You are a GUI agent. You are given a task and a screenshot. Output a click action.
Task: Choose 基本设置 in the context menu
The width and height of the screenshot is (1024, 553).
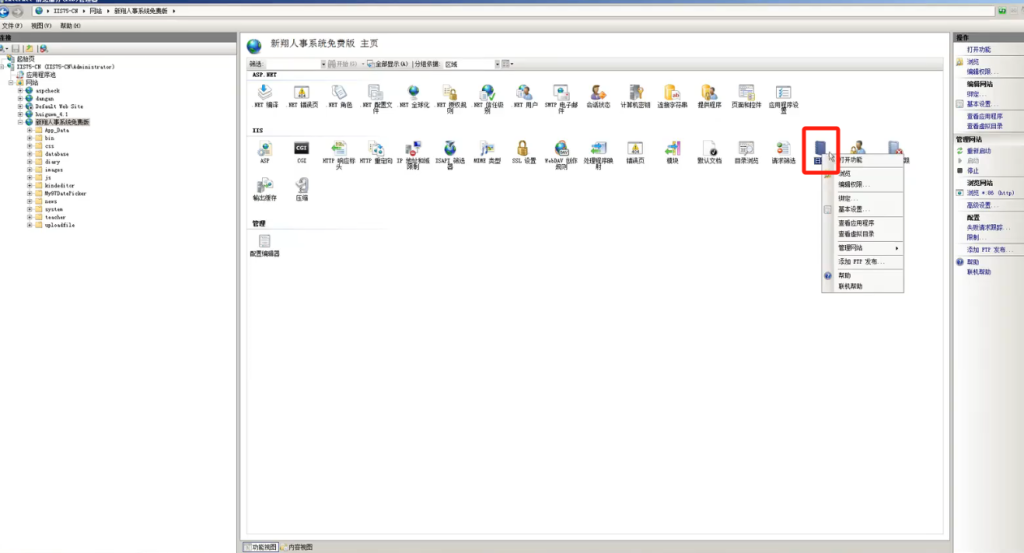(853, 210)
